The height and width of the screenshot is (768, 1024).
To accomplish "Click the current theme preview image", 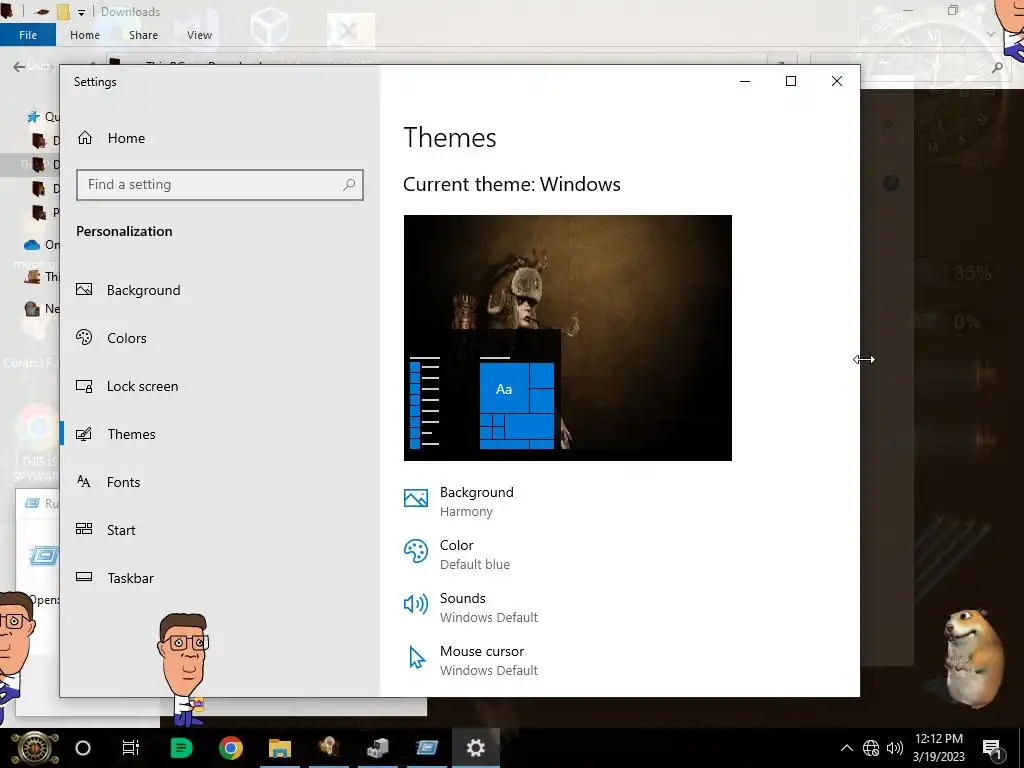I will pos(568,338).
